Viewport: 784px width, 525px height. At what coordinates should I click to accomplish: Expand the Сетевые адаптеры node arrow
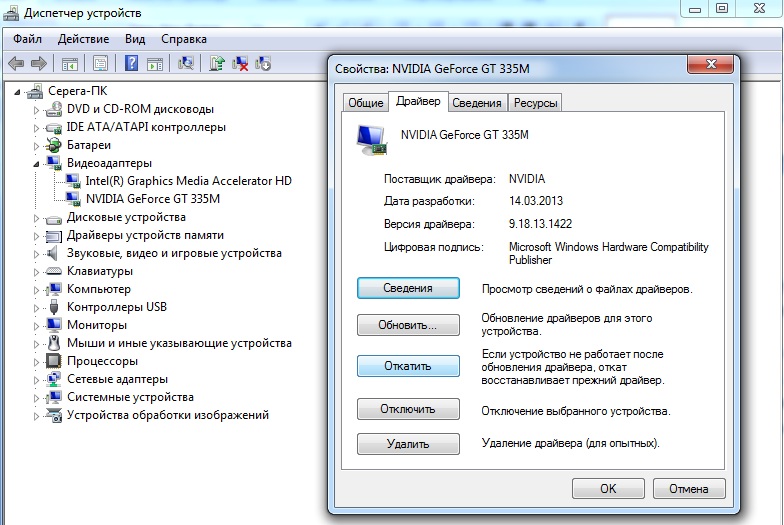pyautogui.click(x=36, y=380)
